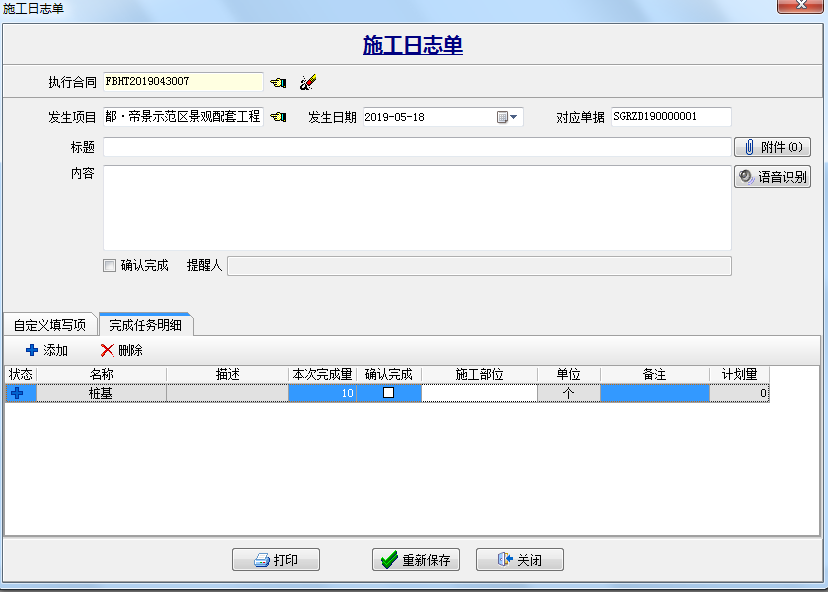Click the lookup icon beside 执行合同 field

pyautogui.click(x=278, y=82)
